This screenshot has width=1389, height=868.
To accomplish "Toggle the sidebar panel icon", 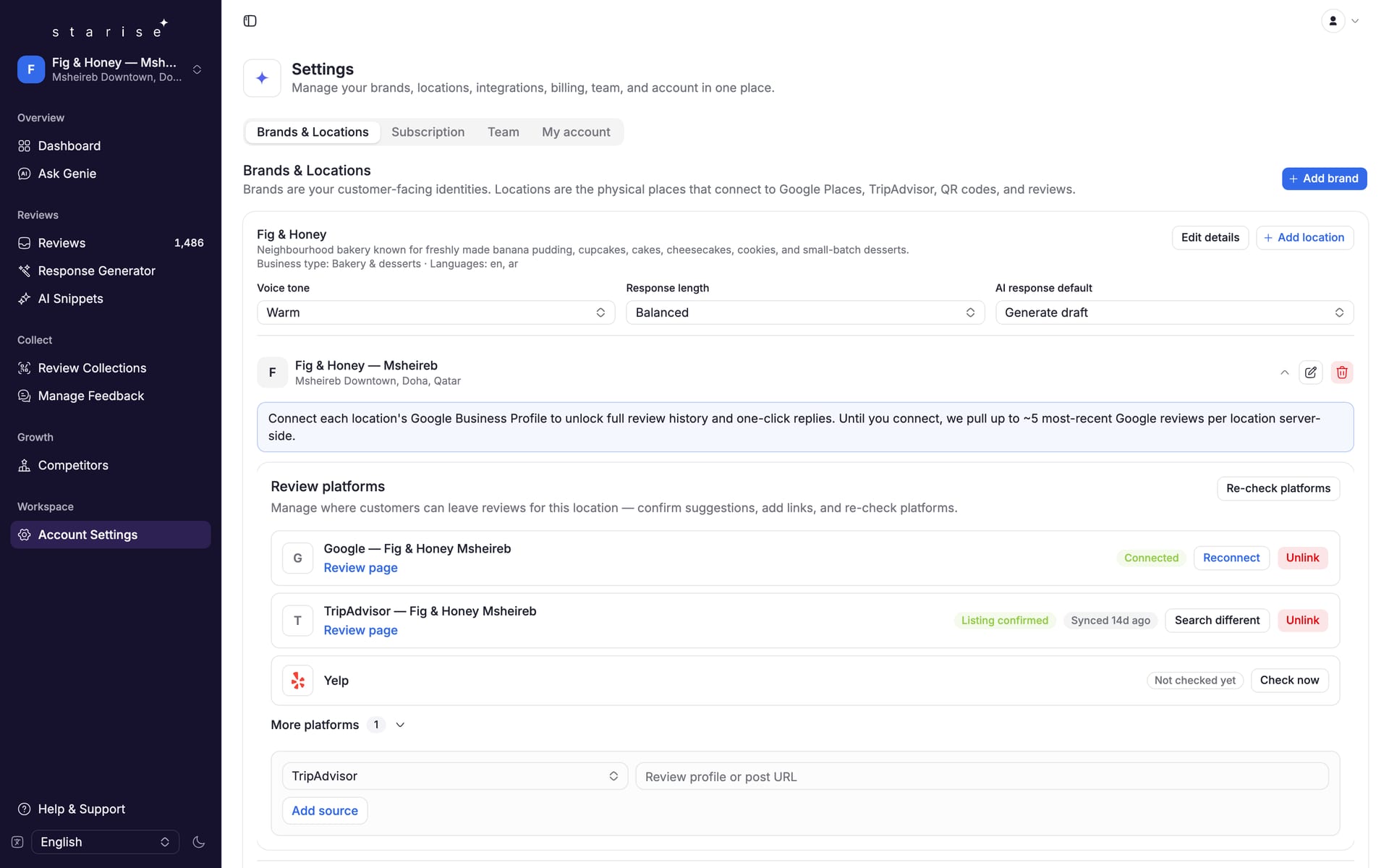I will coord(250,21).
